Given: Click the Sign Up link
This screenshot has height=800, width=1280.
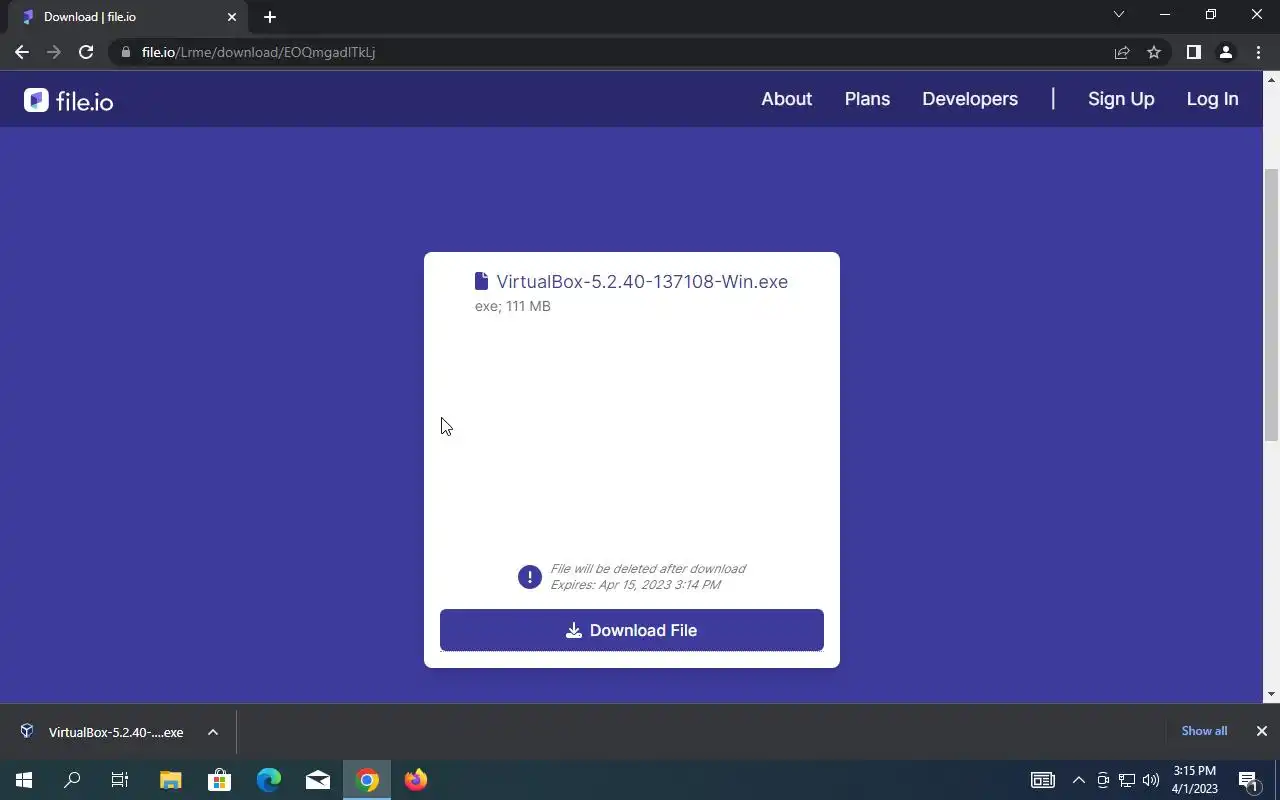Looking at the screenshot, I should [x=1121, y=99].
